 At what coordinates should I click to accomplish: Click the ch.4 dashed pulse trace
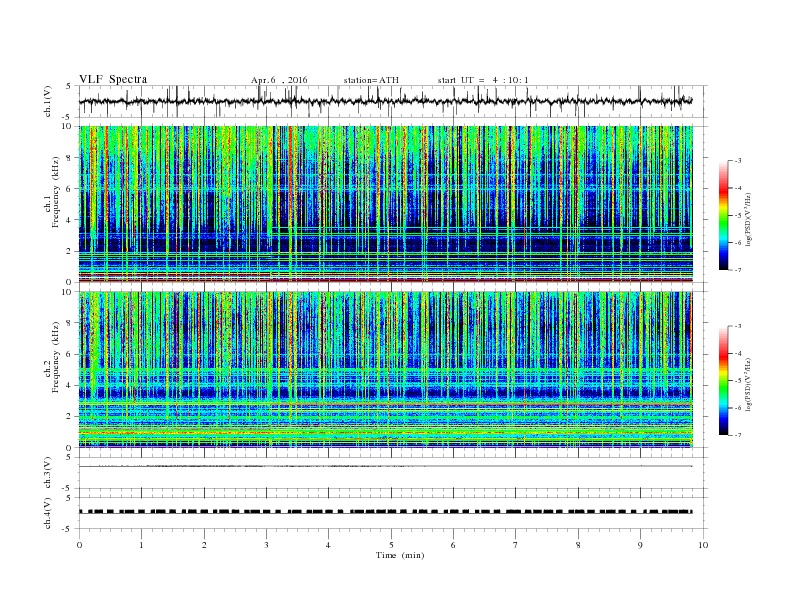point(385,512)
